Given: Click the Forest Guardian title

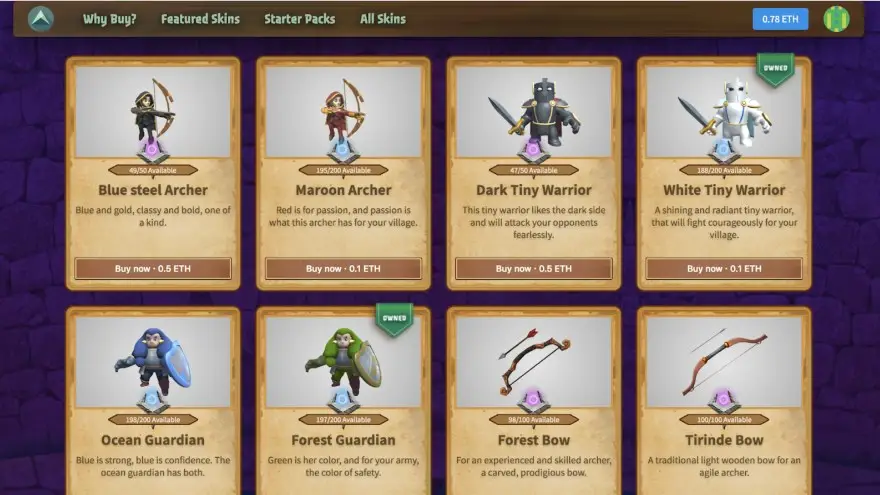Looking at the screenshot, I should coord(343,440).
